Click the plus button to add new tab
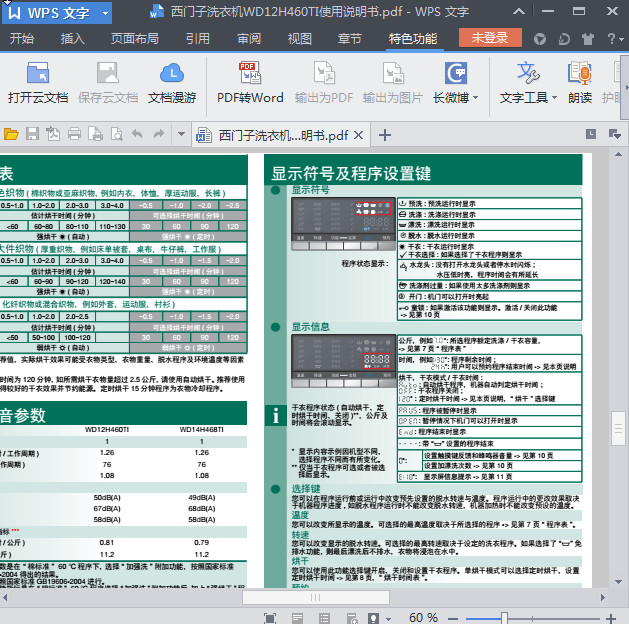 384,135
